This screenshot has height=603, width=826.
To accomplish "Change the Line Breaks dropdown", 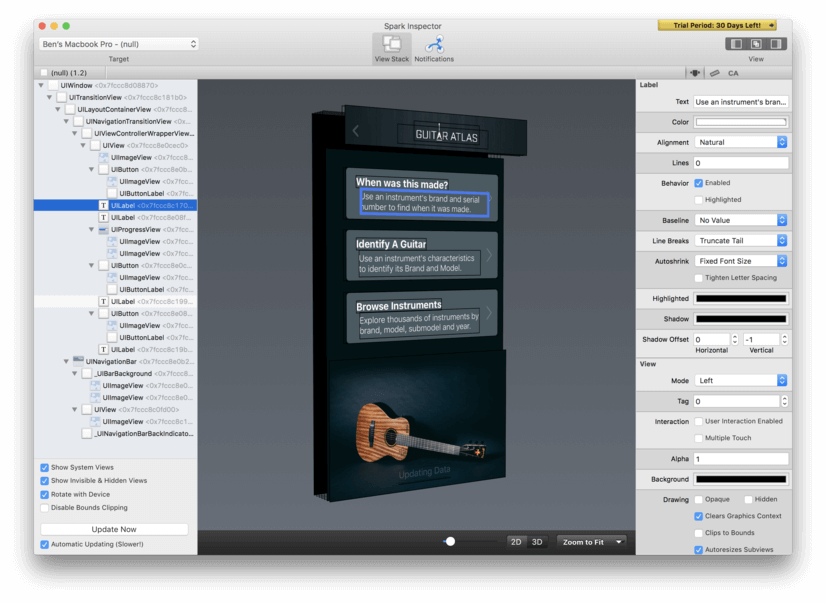I will click(x=741, y=241).
